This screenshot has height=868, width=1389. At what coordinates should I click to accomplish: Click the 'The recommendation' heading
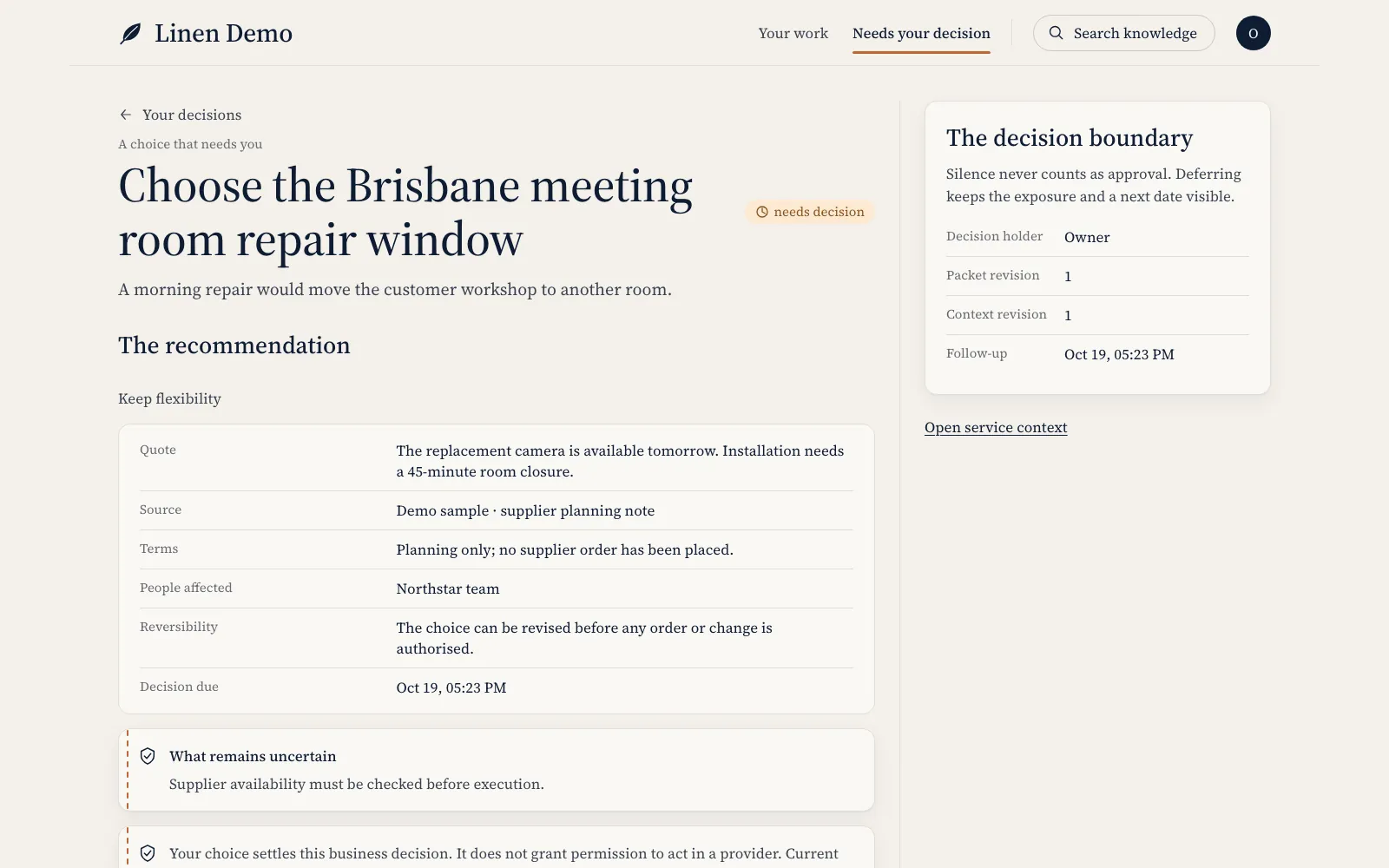click(x=234, y=345)
